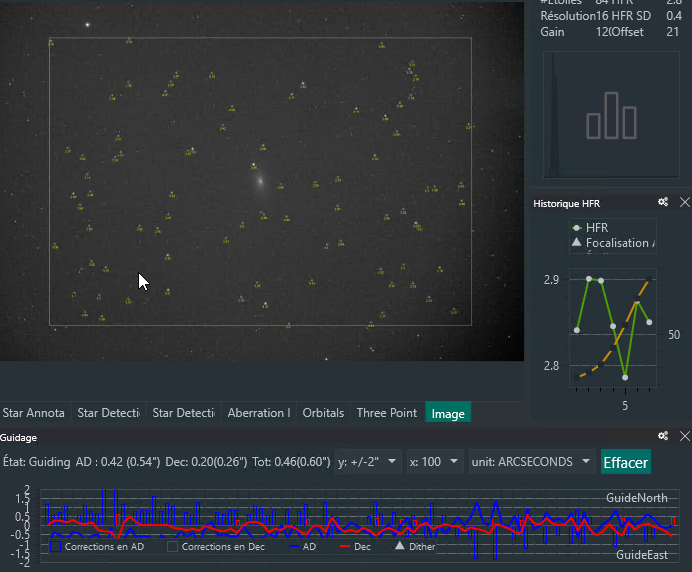692x572 pixels.
Task: Close the Guidage panel
Action: (x=684, y=436)
